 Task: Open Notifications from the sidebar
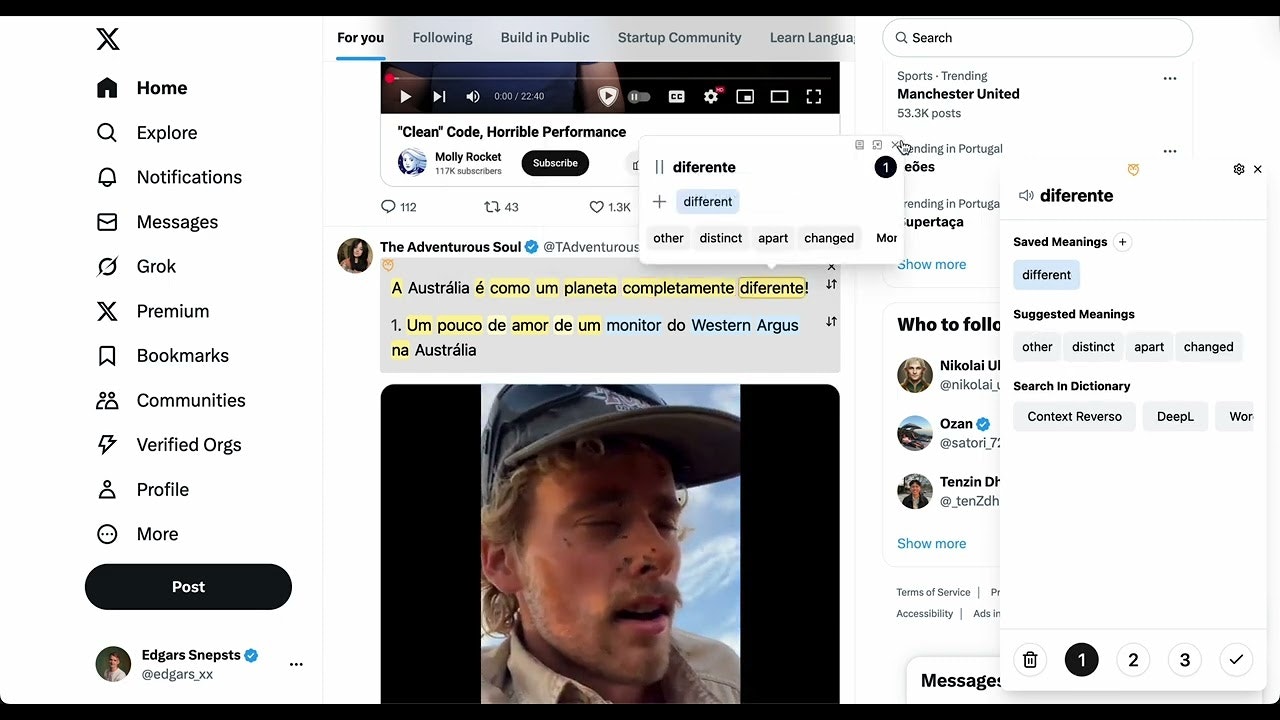(169, 177)
